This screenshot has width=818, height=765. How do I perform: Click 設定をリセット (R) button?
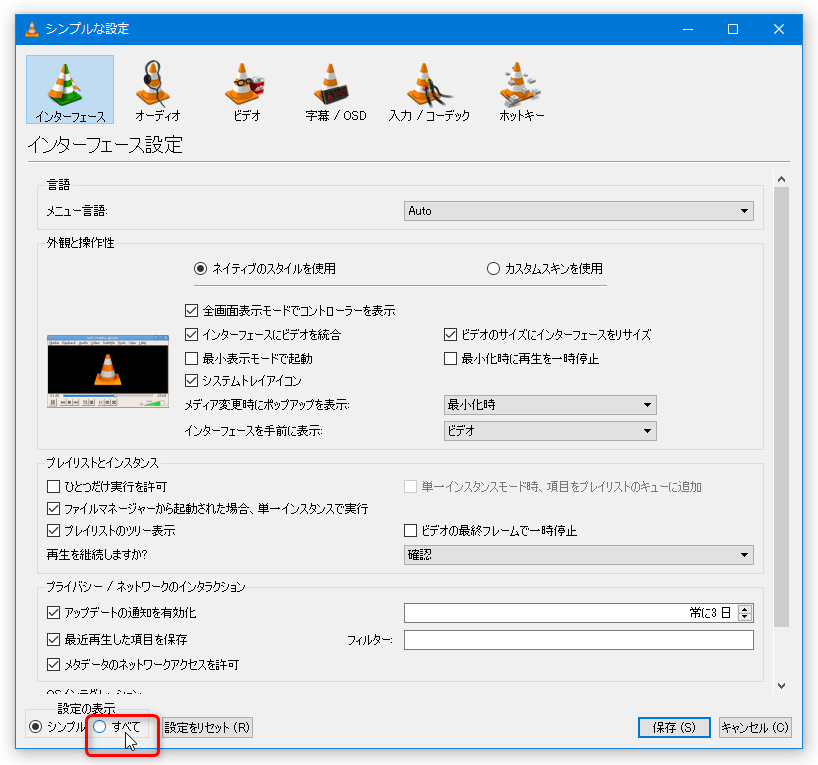click(x=207, y=727)
